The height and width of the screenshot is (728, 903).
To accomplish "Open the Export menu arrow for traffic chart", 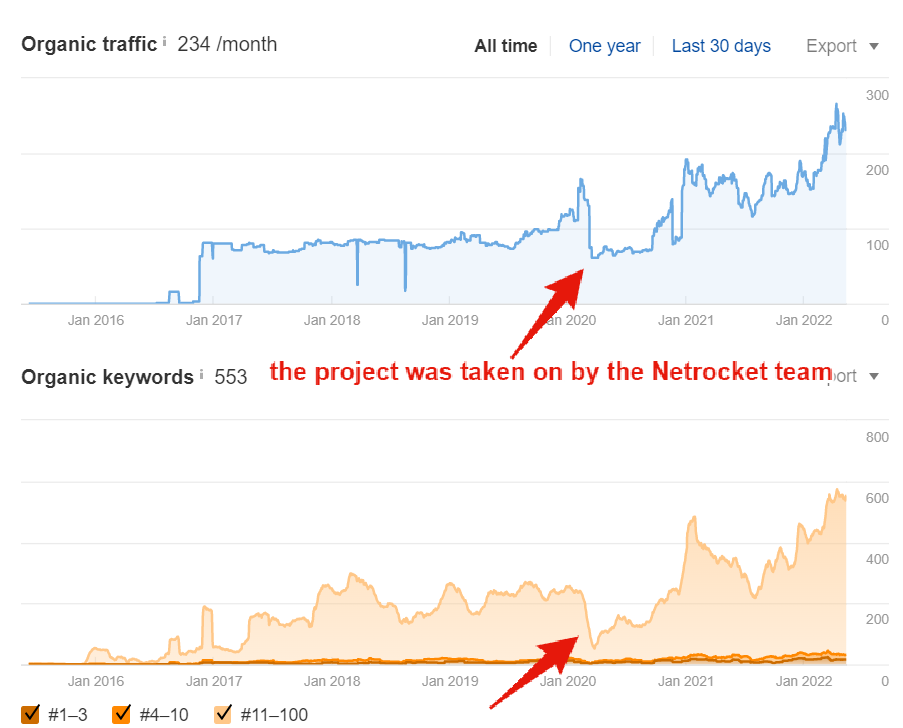I will [874, 46].
